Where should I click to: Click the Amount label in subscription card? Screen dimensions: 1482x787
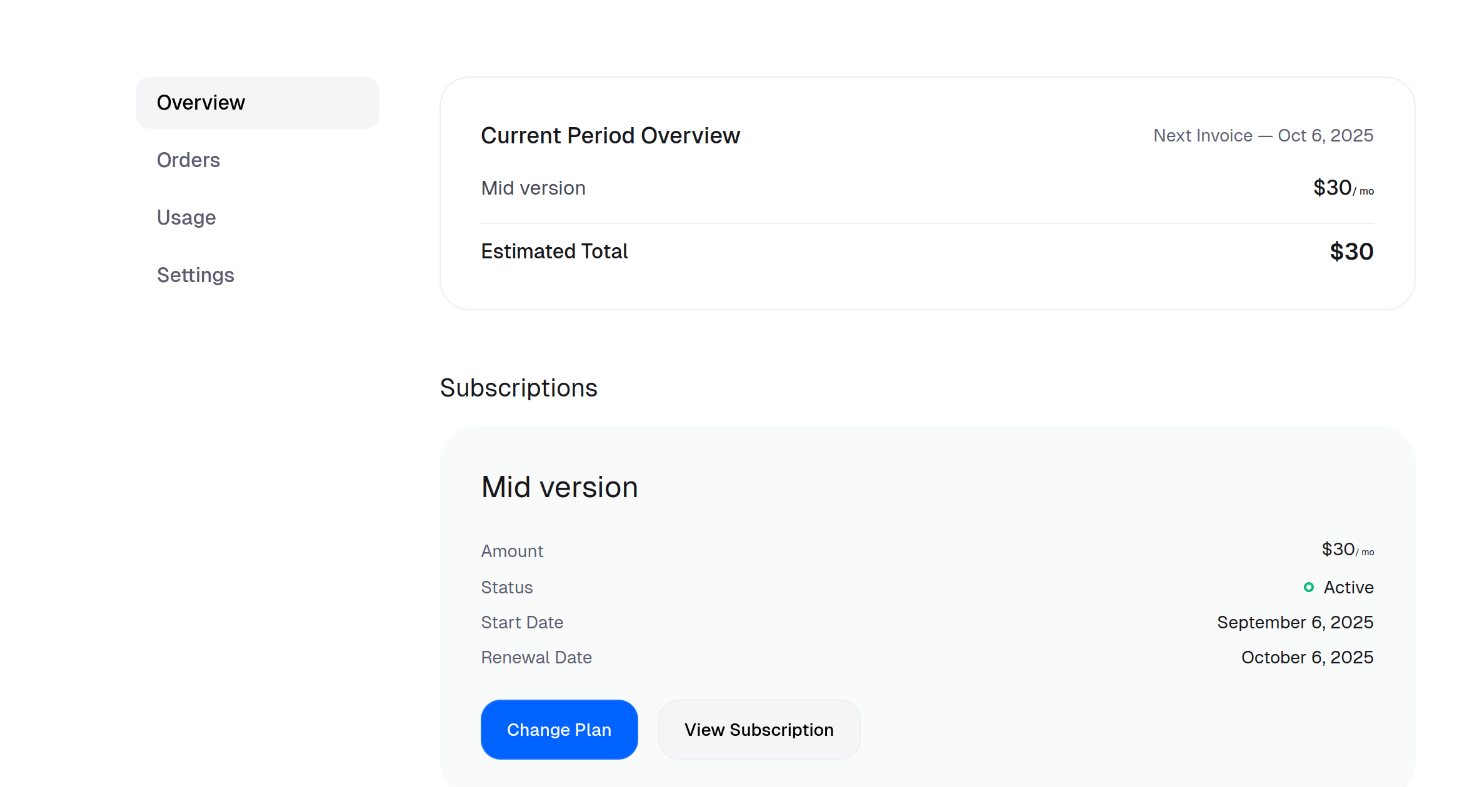[512, 551]
